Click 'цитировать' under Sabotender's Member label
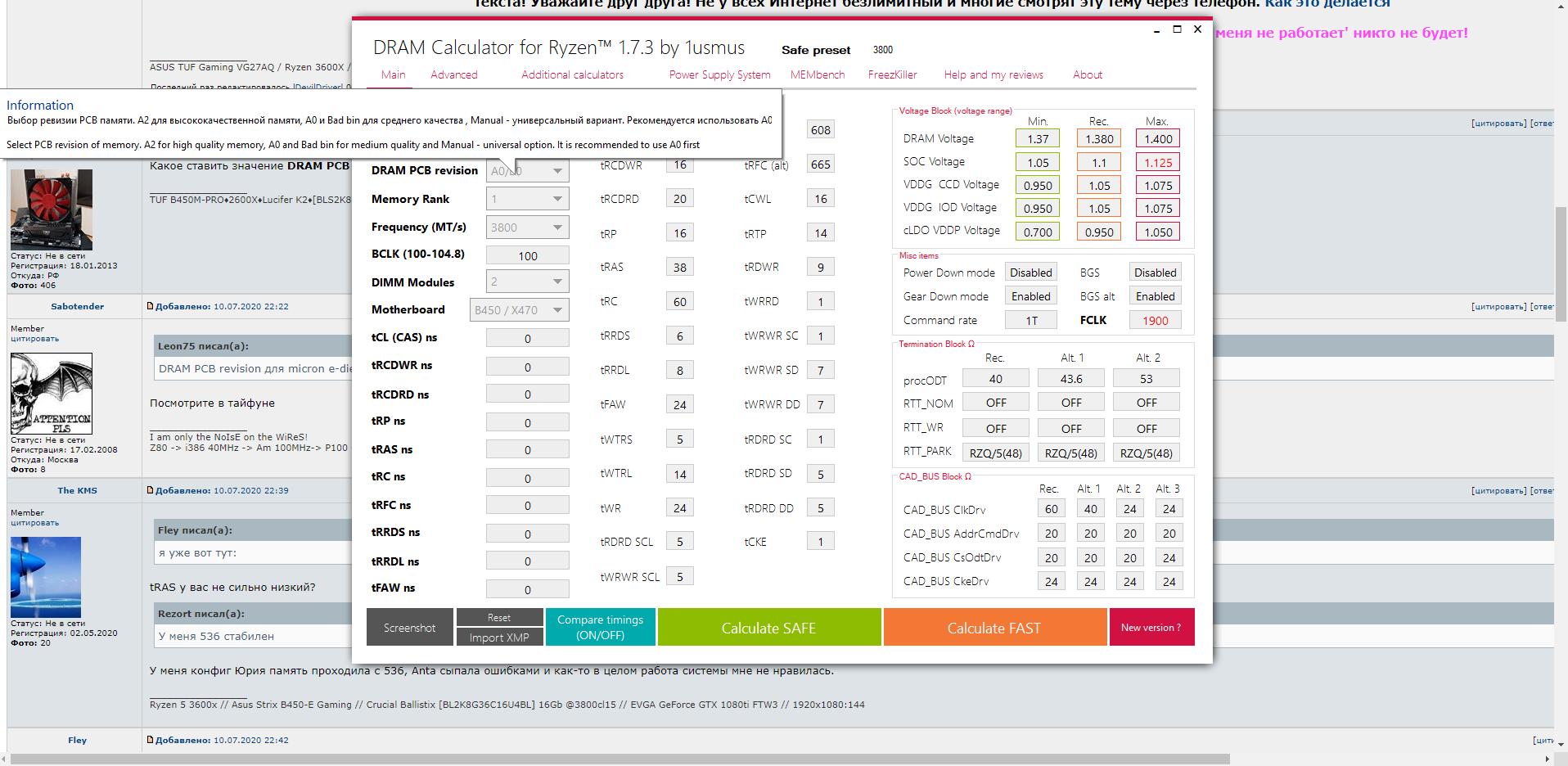The width and height of the screenshot is (1568, 766). tap(35, 339)
